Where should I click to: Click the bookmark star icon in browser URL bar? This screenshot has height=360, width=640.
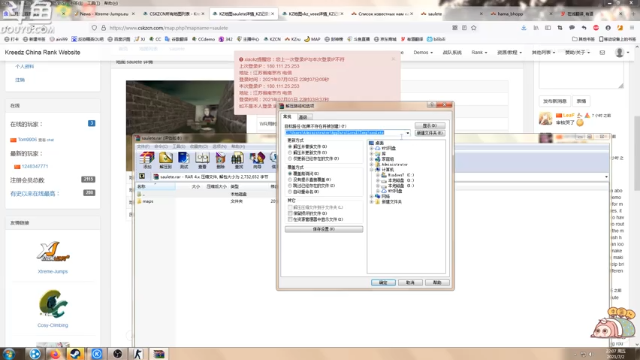[x=473, y=28]
